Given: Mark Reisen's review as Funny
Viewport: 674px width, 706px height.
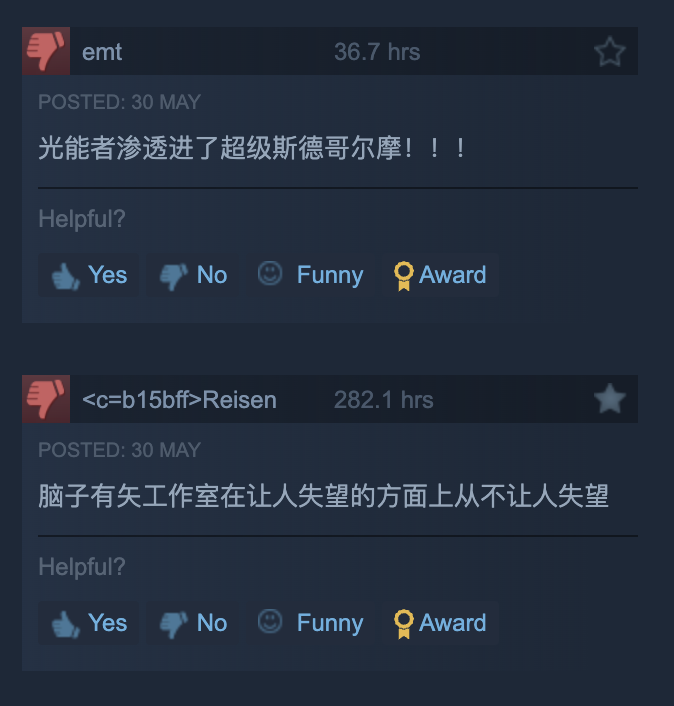Looking at the screenshot, I should [x=310, y=623].
